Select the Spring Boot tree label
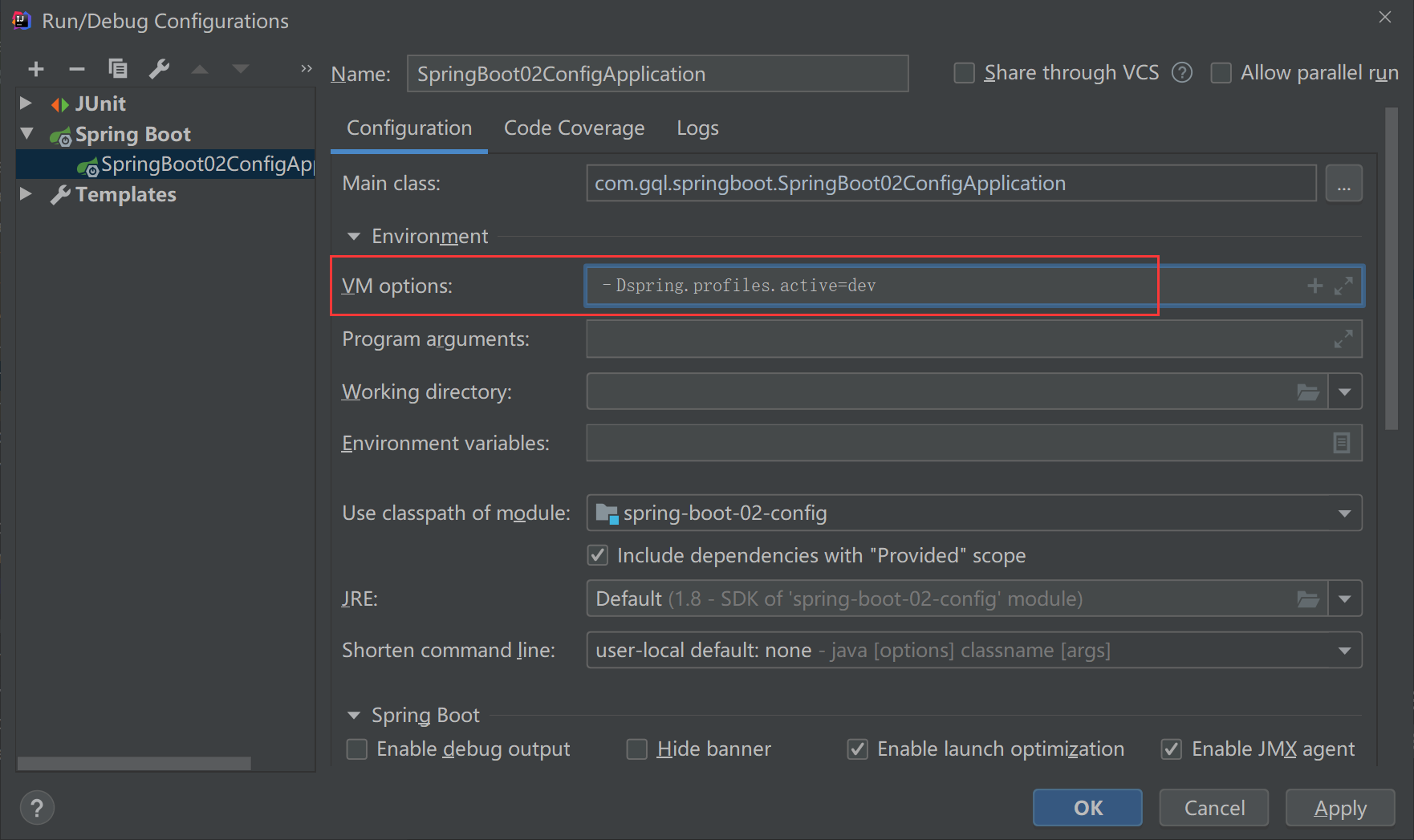Viewport: 1414px width, 840px height. (x=133, y=134)
